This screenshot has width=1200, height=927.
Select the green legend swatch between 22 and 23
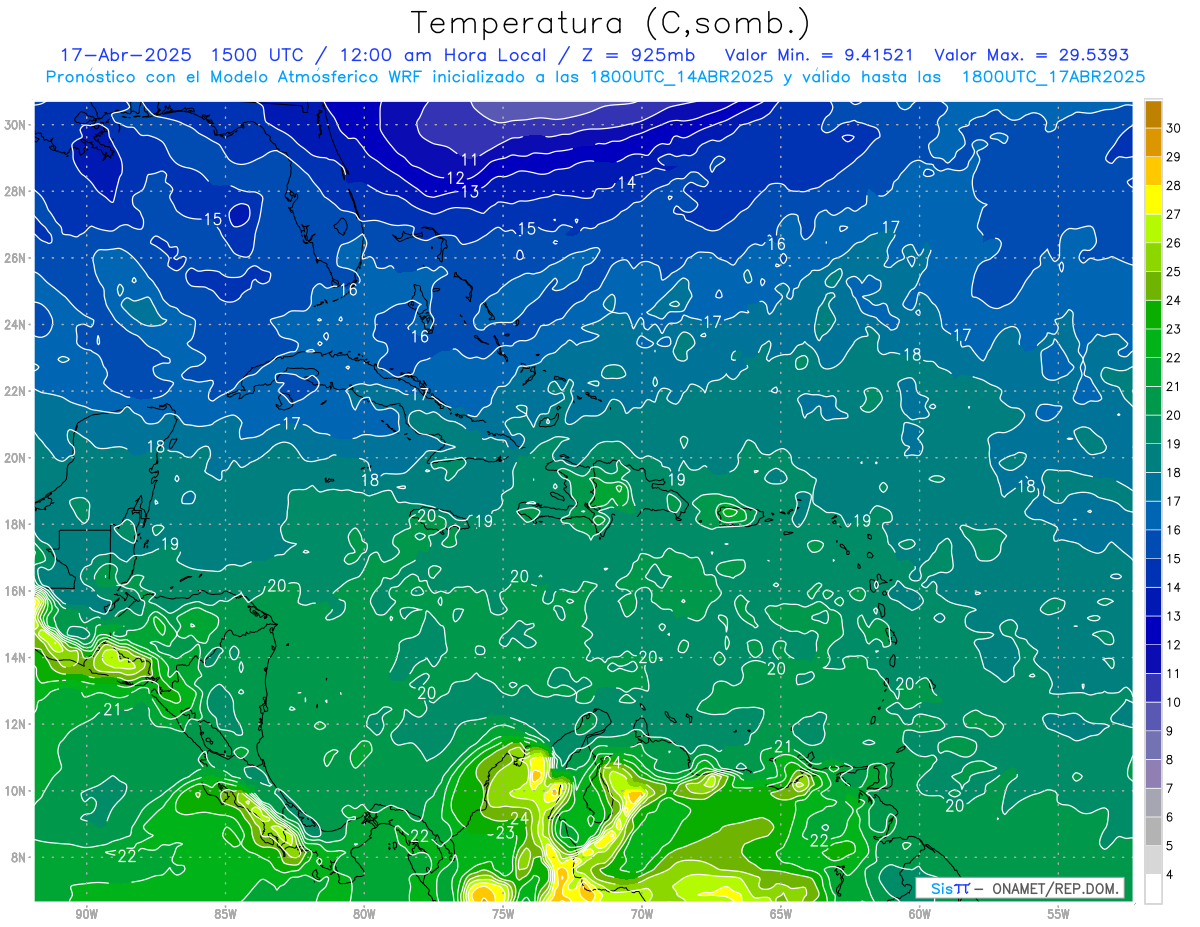pos(1153,343)
